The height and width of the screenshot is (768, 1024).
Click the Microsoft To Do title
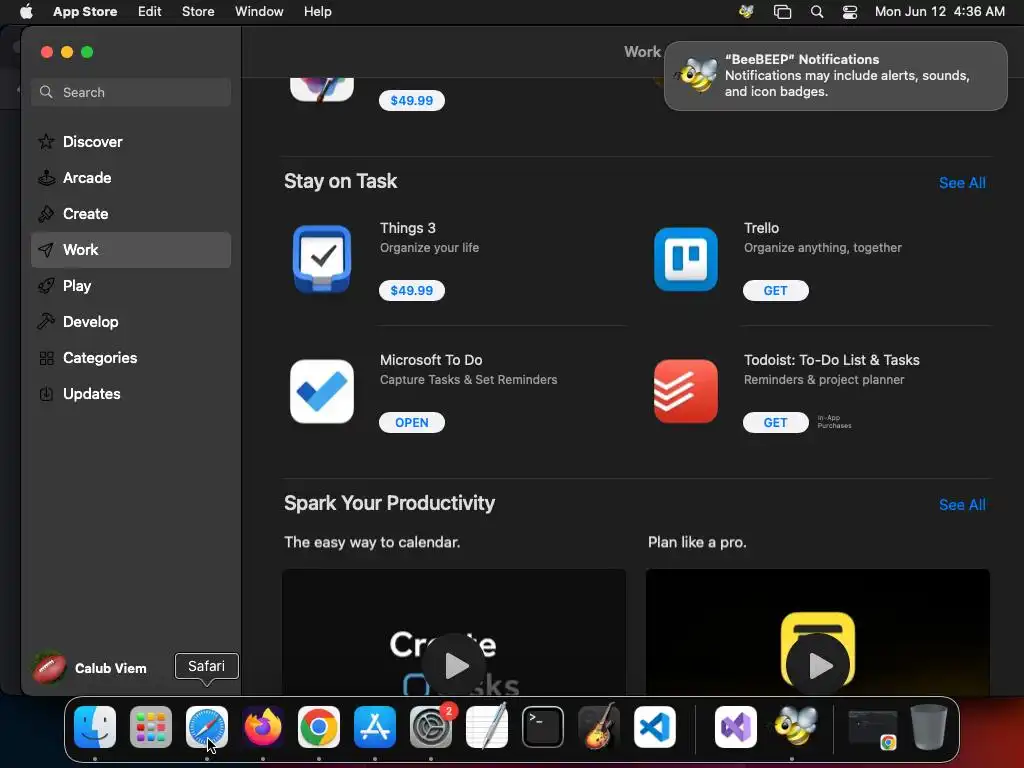pyautogui.click(x=431, y=360)
